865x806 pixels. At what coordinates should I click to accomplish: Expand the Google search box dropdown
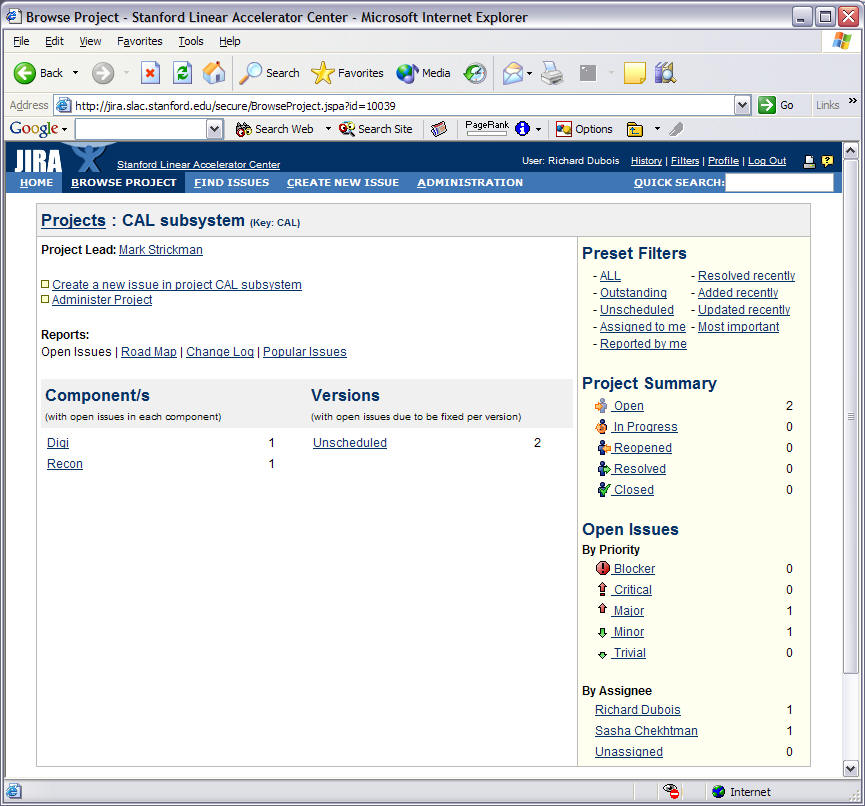coord(214,129)
